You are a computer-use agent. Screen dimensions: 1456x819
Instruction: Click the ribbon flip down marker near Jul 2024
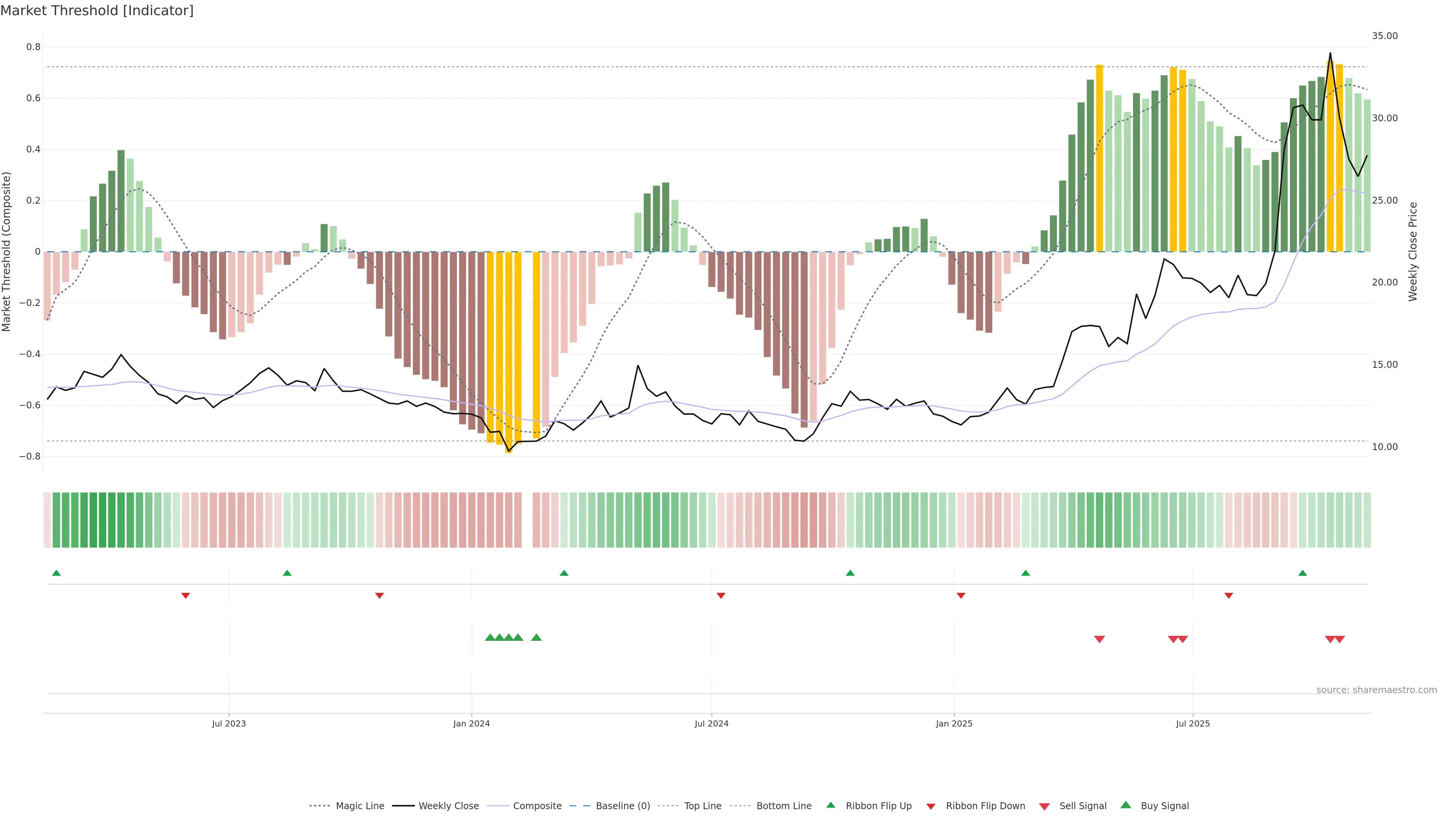tap(721, 596)
